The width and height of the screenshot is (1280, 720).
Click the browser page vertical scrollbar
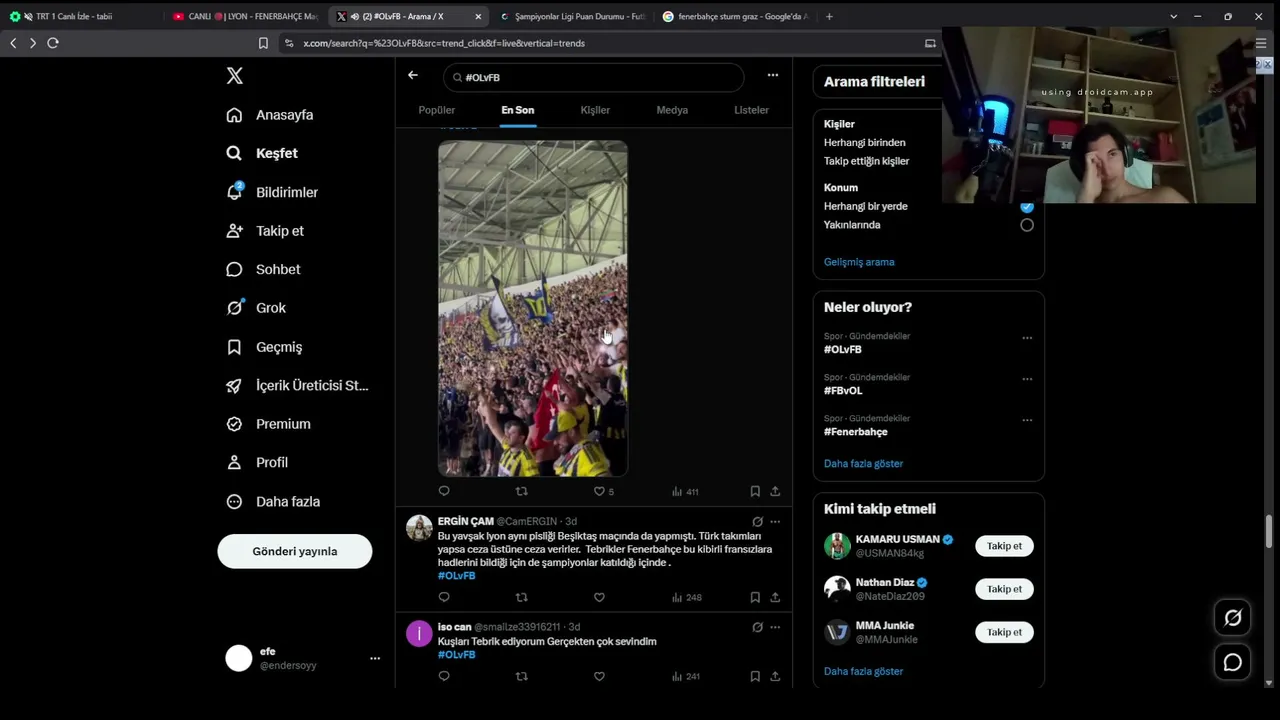pos(1269,531)
